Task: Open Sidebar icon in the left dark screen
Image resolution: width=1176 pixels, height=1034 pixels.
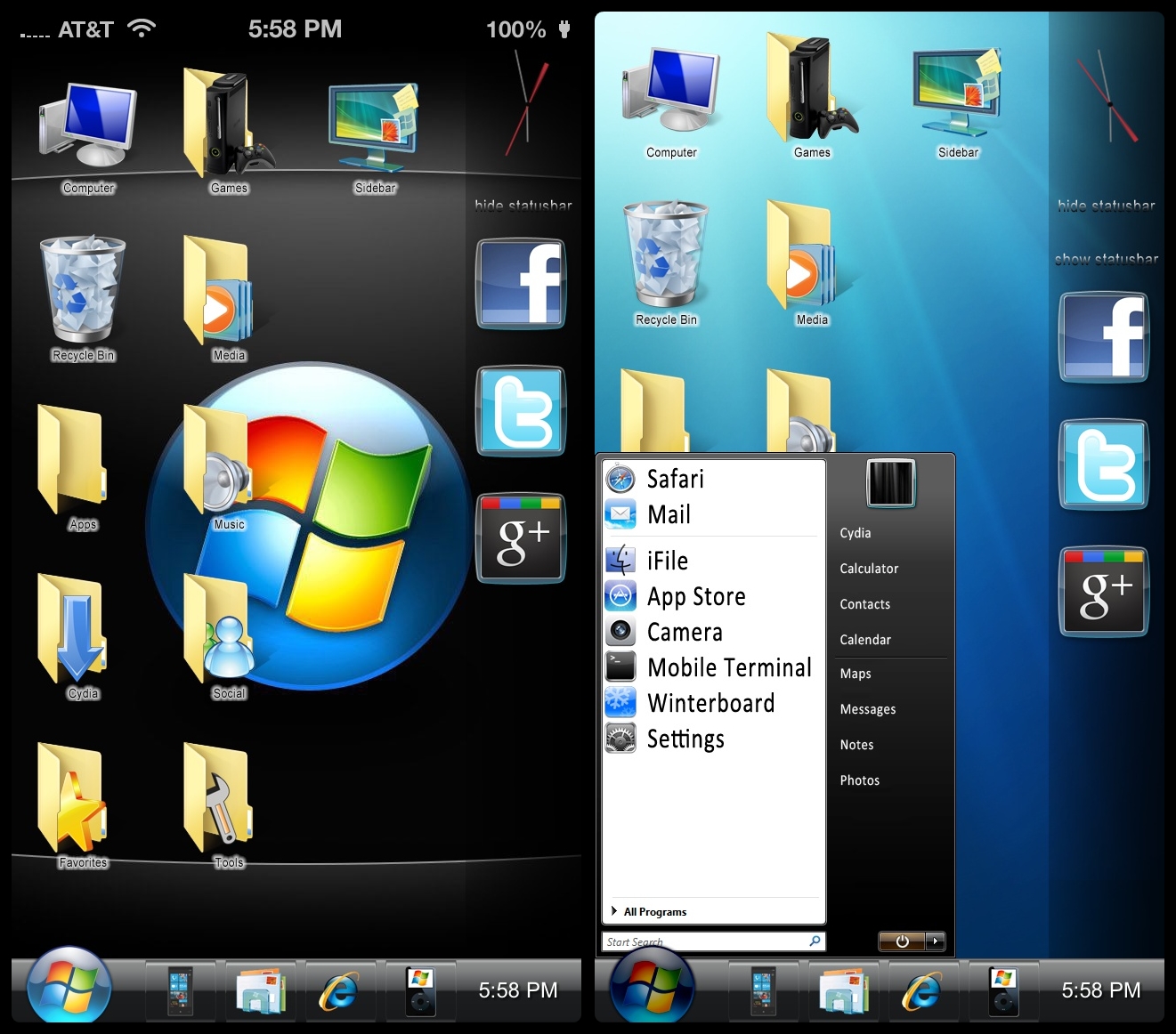Action: 374,127
